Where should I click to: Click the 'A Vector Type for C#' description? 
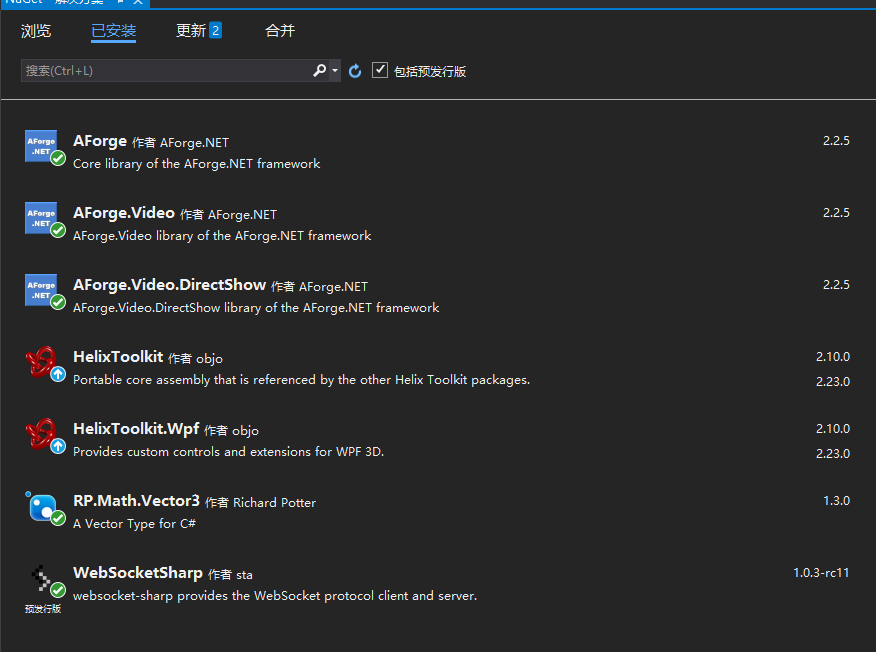[x=135, y=523]
